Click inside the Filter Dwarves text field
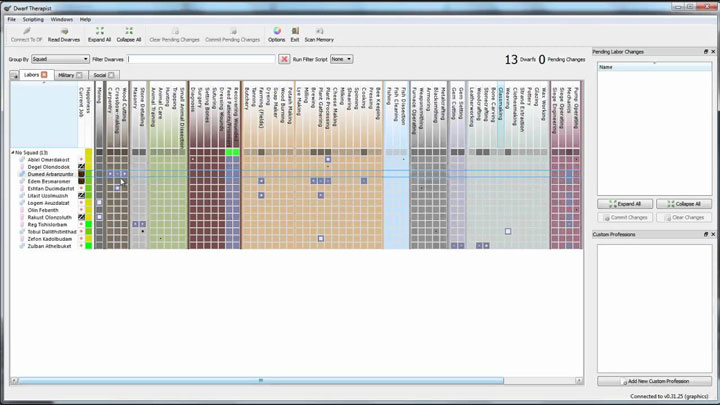This screenshot has width=720, height=405. [202, 59]
